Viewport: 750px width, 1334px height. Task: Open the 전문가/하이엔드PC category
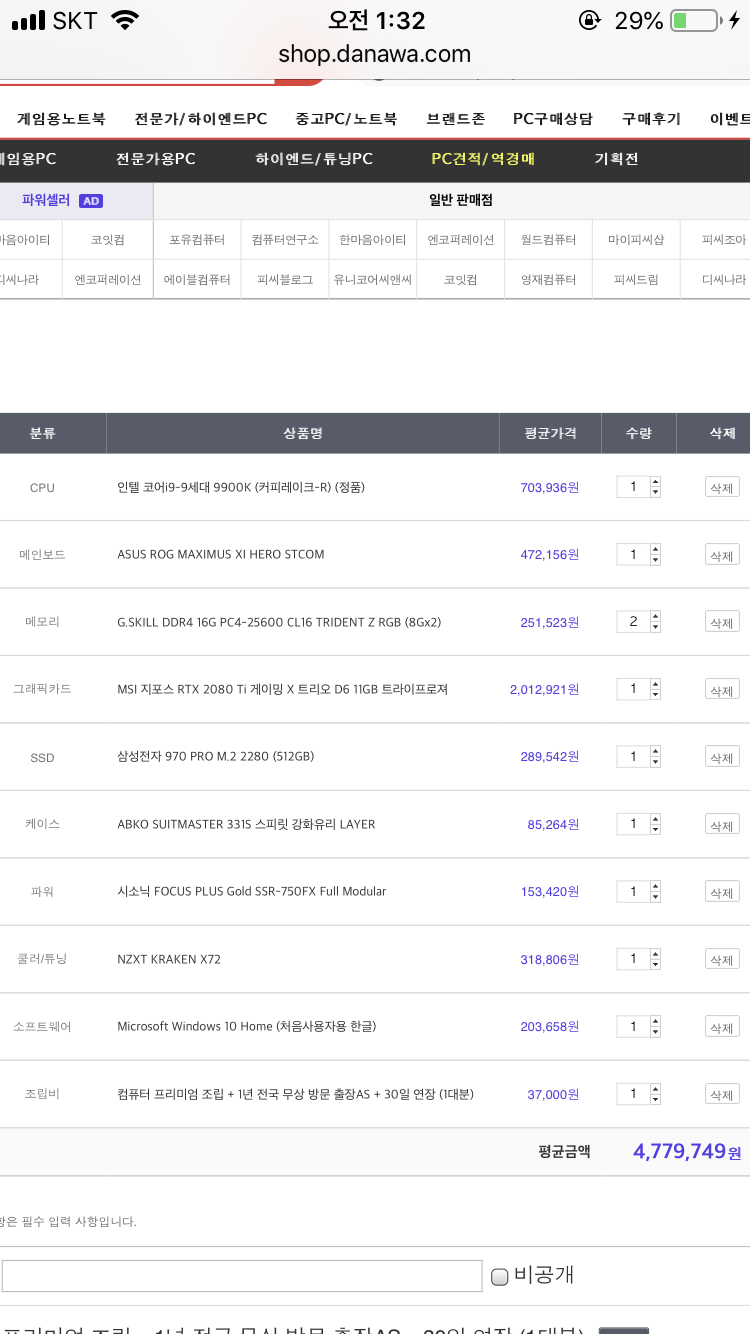[x=201, y=118]
